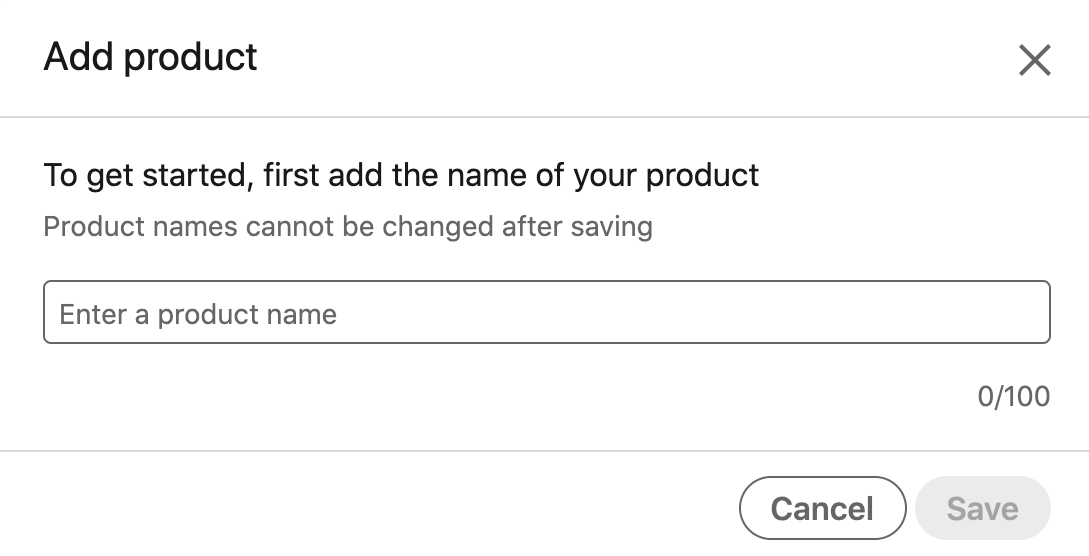The width and height of the screenshot is (1089, 556).
Task: Click the product name text field
Action: coord(546,313)
